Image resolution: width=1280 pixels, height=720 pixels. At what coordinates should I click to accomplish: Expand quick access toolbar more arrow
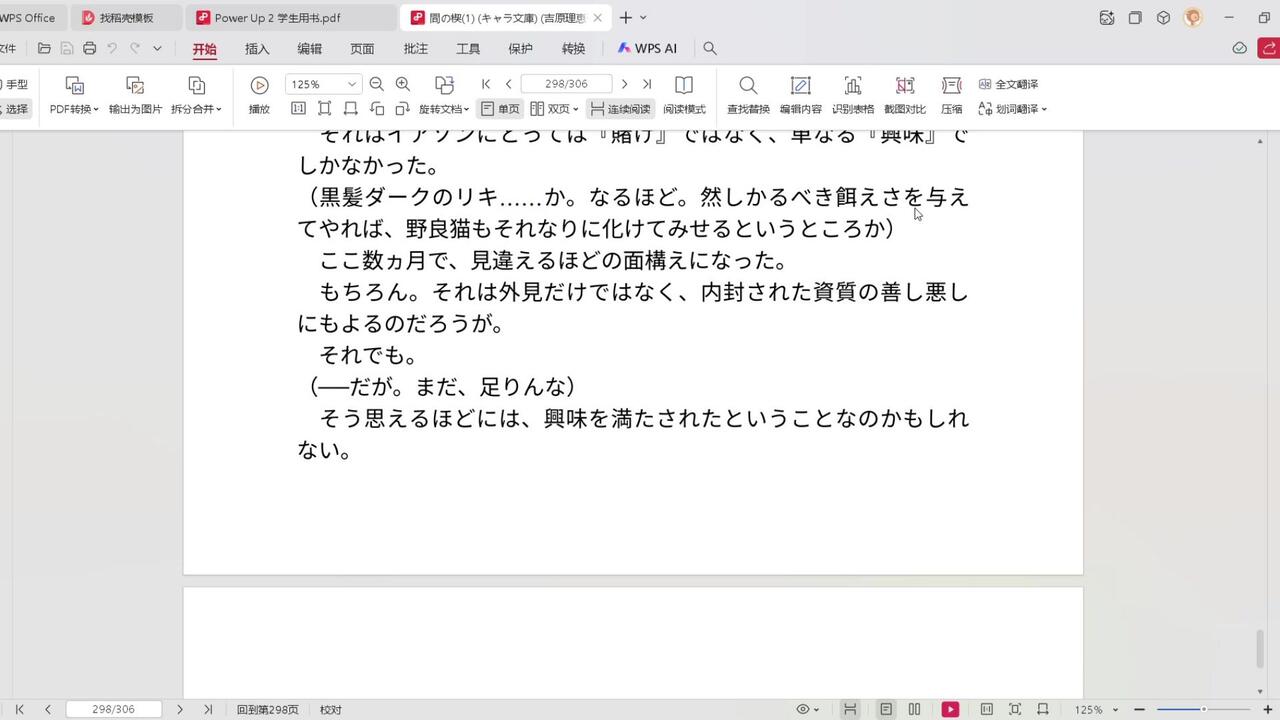pyautogui.click(x=157, y=48)
